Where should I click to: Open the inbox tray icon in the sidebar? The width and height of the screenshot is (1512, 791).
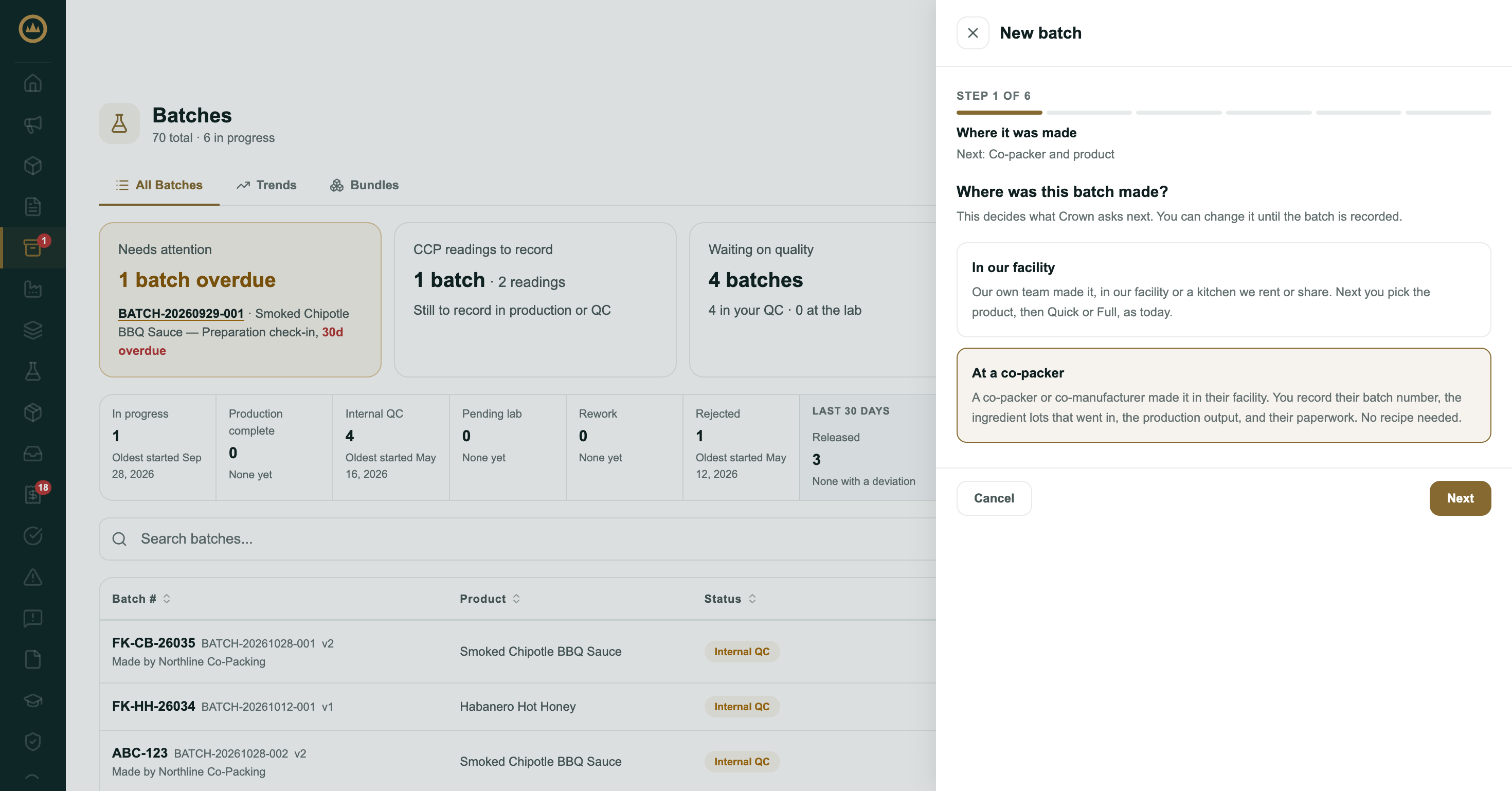pos(33,454)
